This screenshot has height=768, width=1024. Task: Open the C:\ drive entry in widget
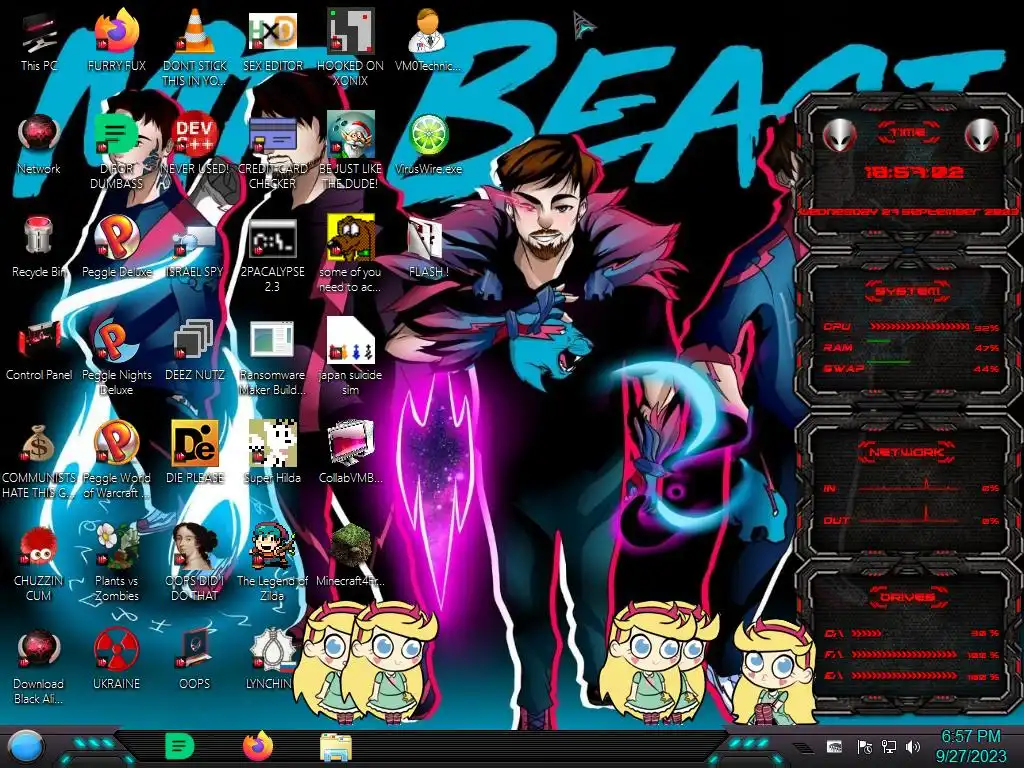click(912, 633)
